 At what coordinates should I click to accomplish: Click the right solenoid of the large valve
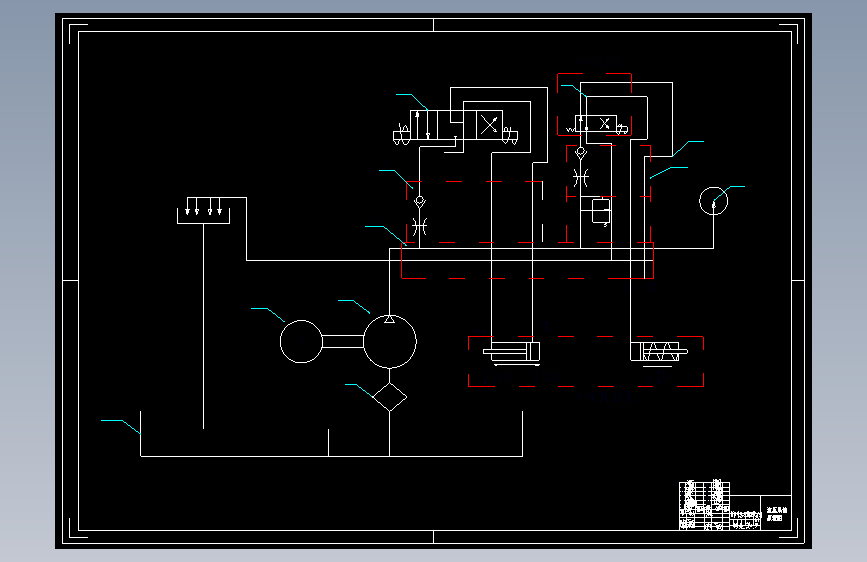510,135
